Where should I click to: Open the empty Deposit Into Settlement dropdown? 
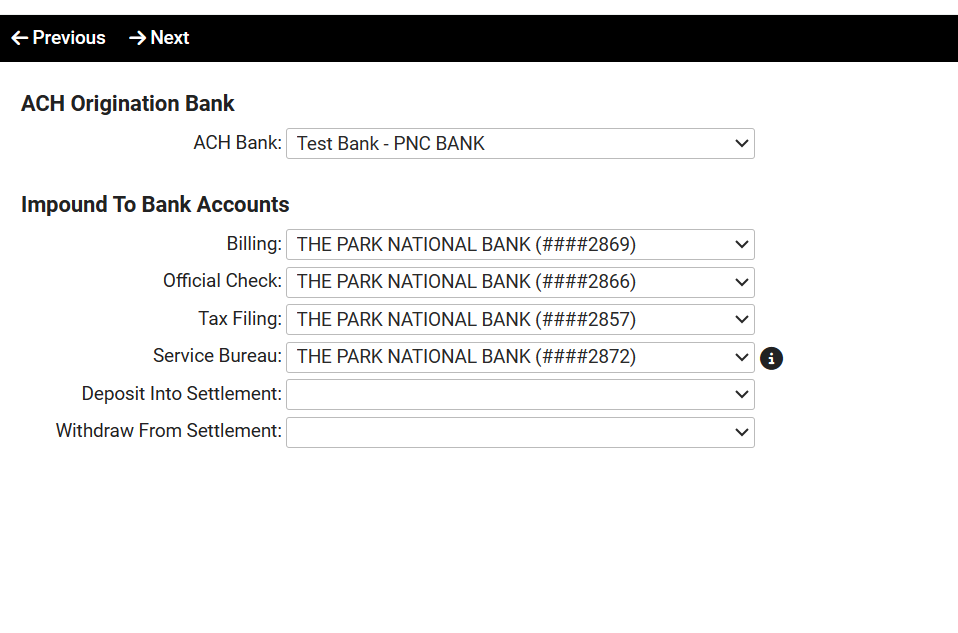click(520, 395)
